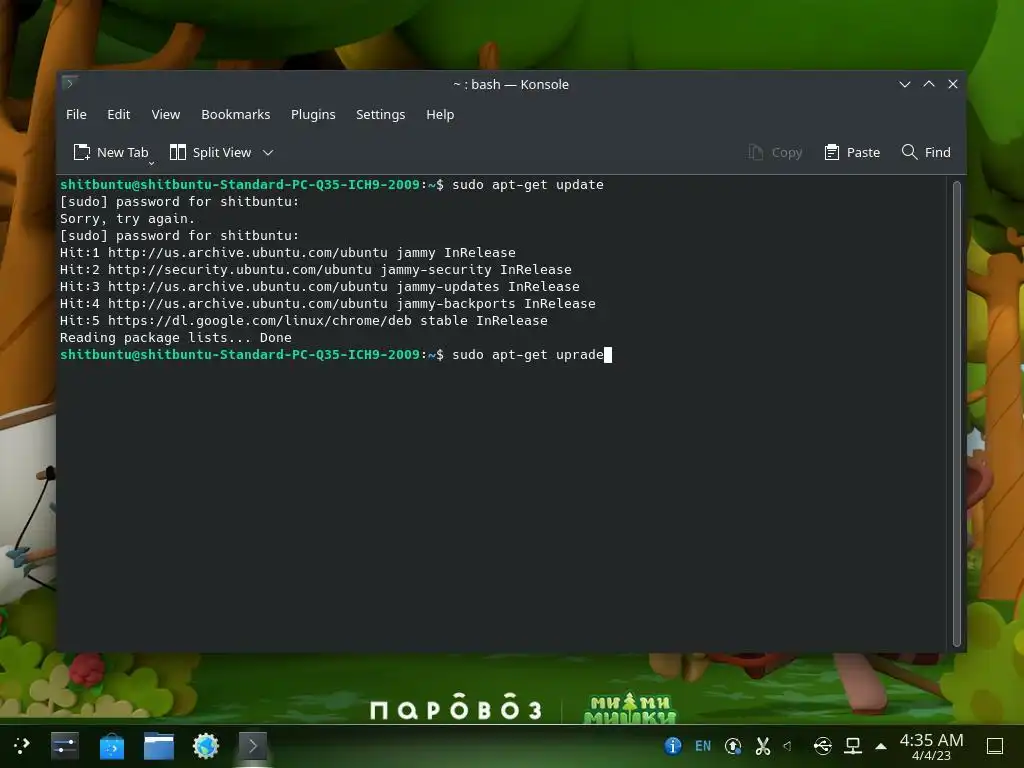Click the Split View button
This screenshot has width=1024, height=768.
210,152
